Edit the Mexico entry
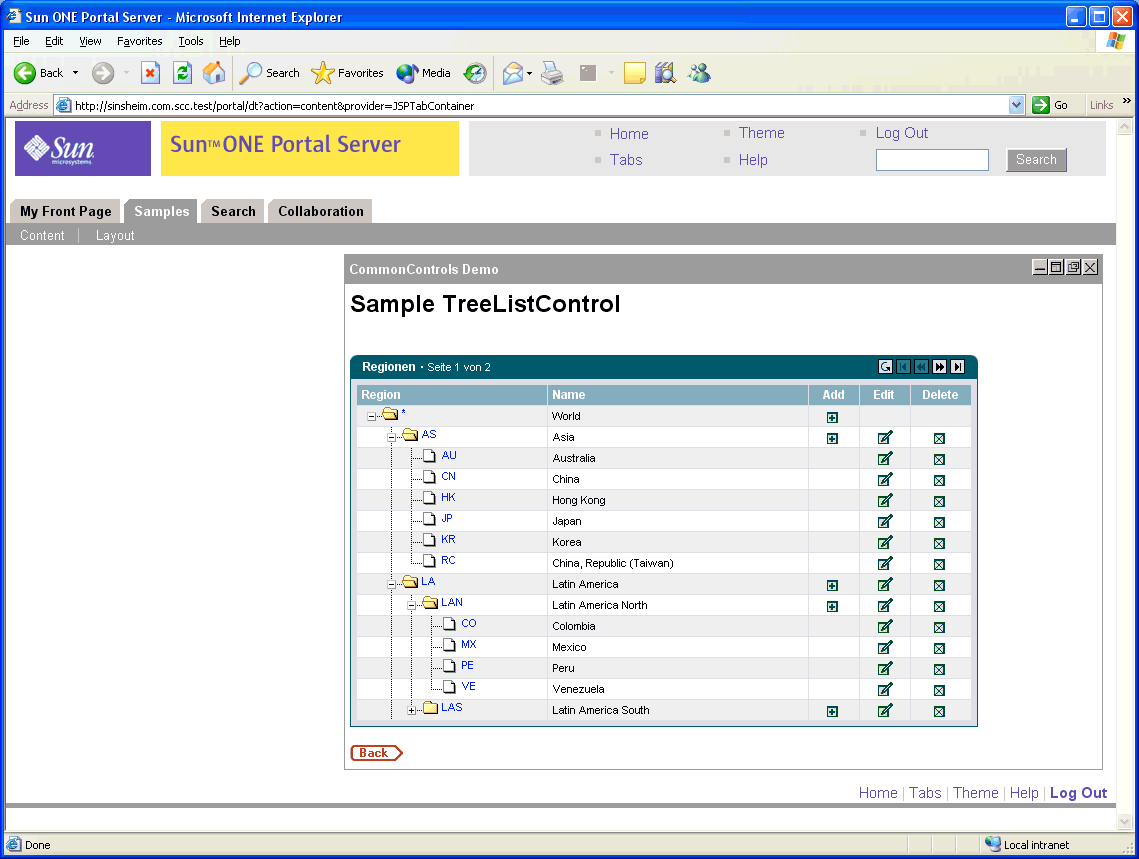 (x=885, y=648)
